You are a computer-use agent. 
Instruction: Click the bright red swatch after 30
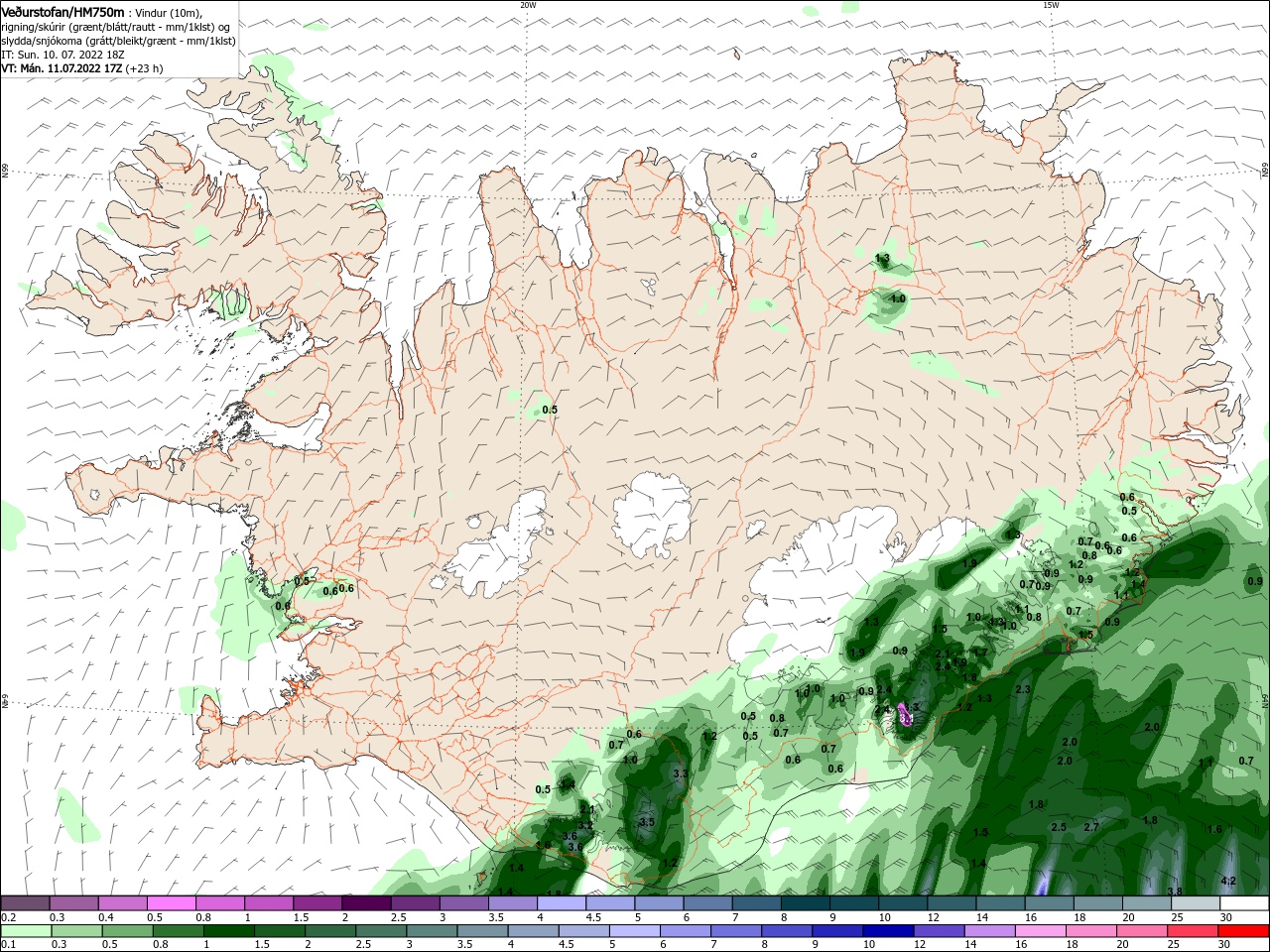click(x=1244, y=931)
